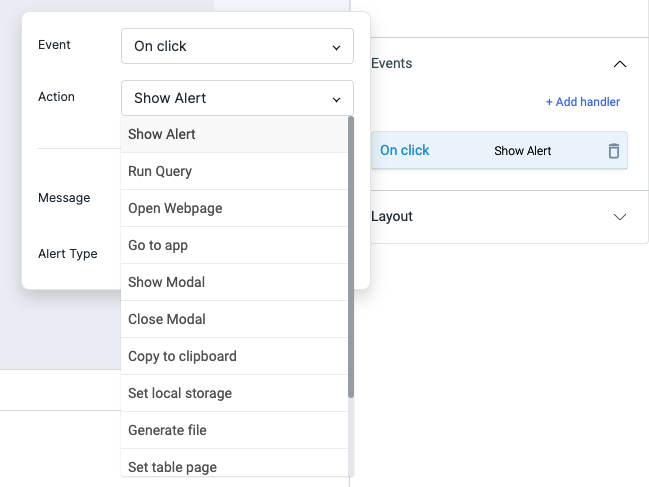The image size is (649, 487).
Task: Collapse the Events section chevron
Action: pyautogui.click(x=619, y=64)
